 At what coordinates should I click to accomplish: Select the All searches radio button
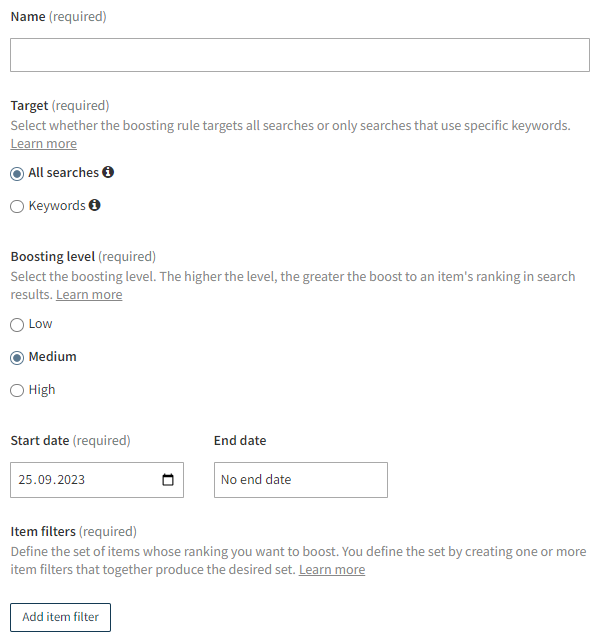[17, 173]
